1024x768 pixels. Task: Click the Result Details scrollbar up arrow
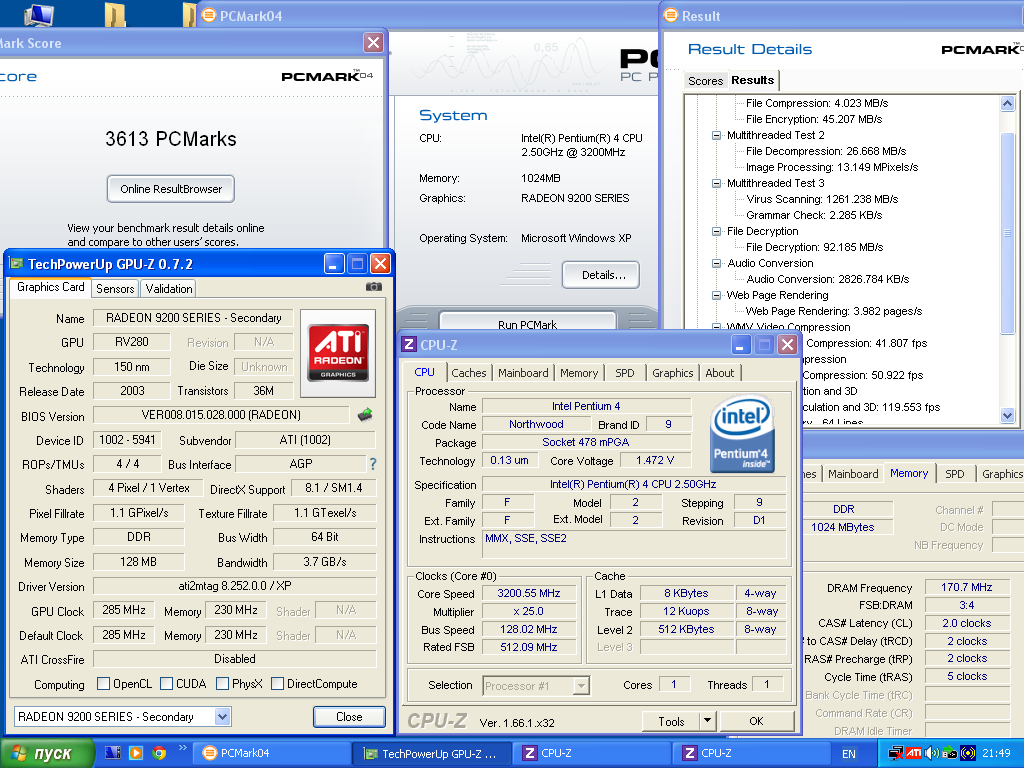[1007, 103]
